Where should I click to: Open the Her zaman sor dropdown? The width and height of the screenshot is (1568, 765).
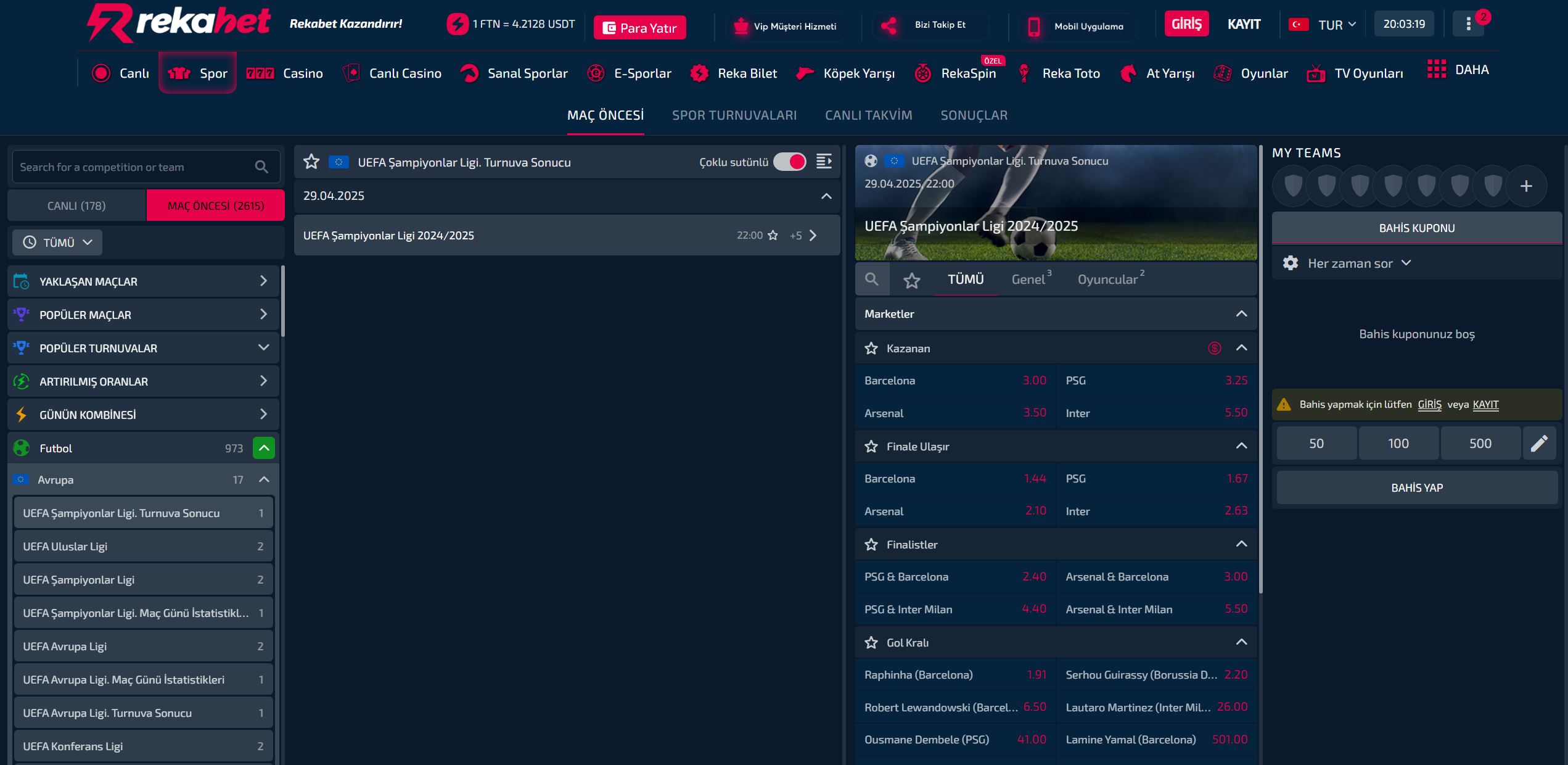[x=1358, y=263]
